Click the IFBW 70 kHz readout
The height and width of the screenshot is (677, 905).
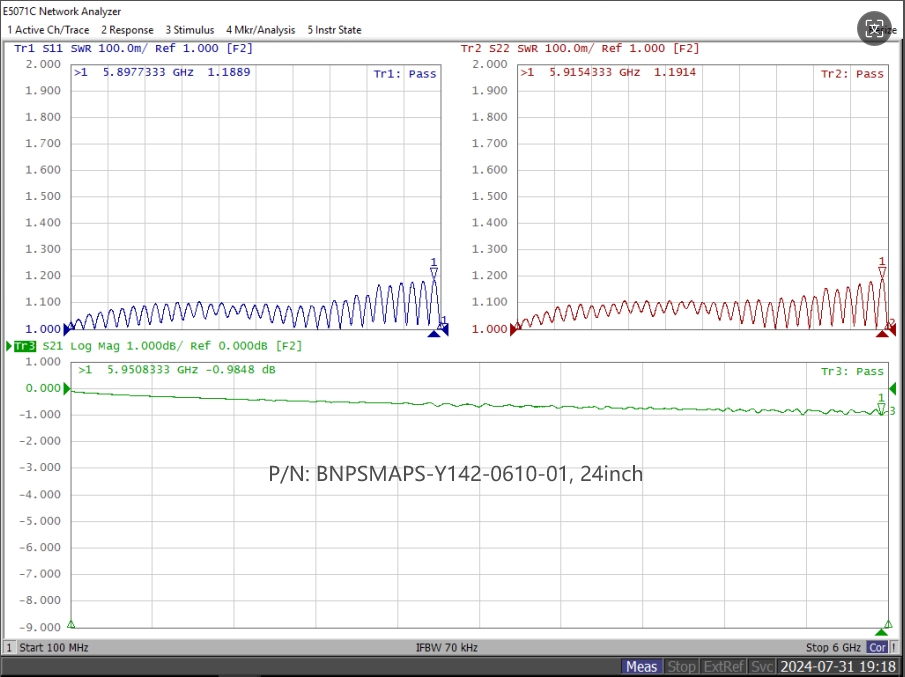[x=447, y=648]
